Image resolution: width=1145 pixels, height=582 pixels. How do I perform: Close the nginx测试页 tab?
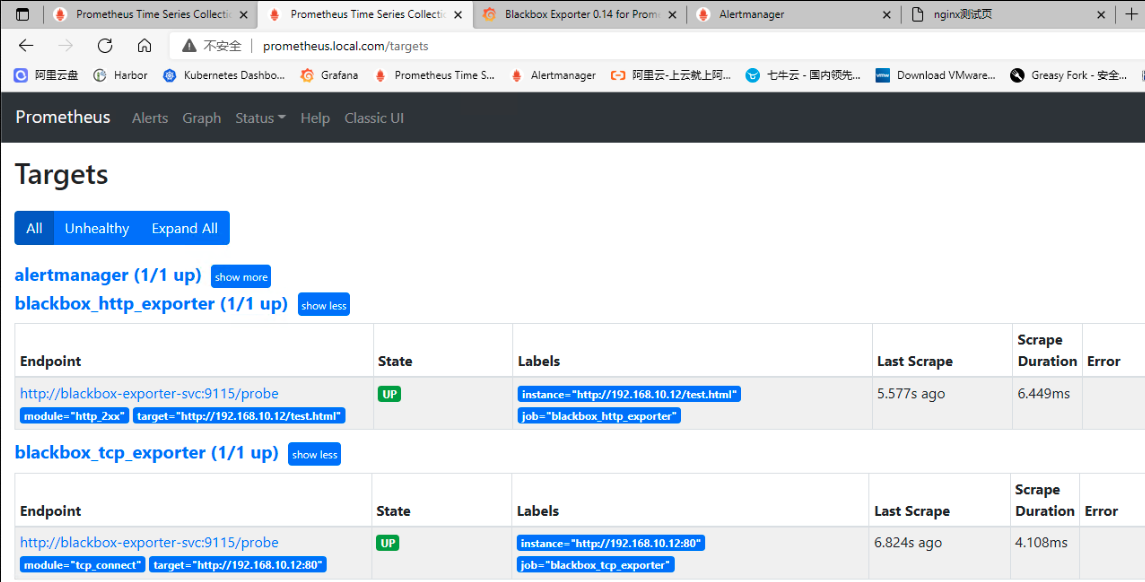[x=1101, y=15]
